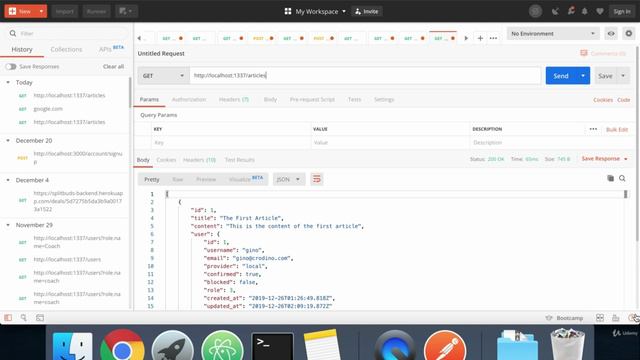Open the response Cookies tab
640x360 pixels.
pyautogui.click(x=166, y=160)
